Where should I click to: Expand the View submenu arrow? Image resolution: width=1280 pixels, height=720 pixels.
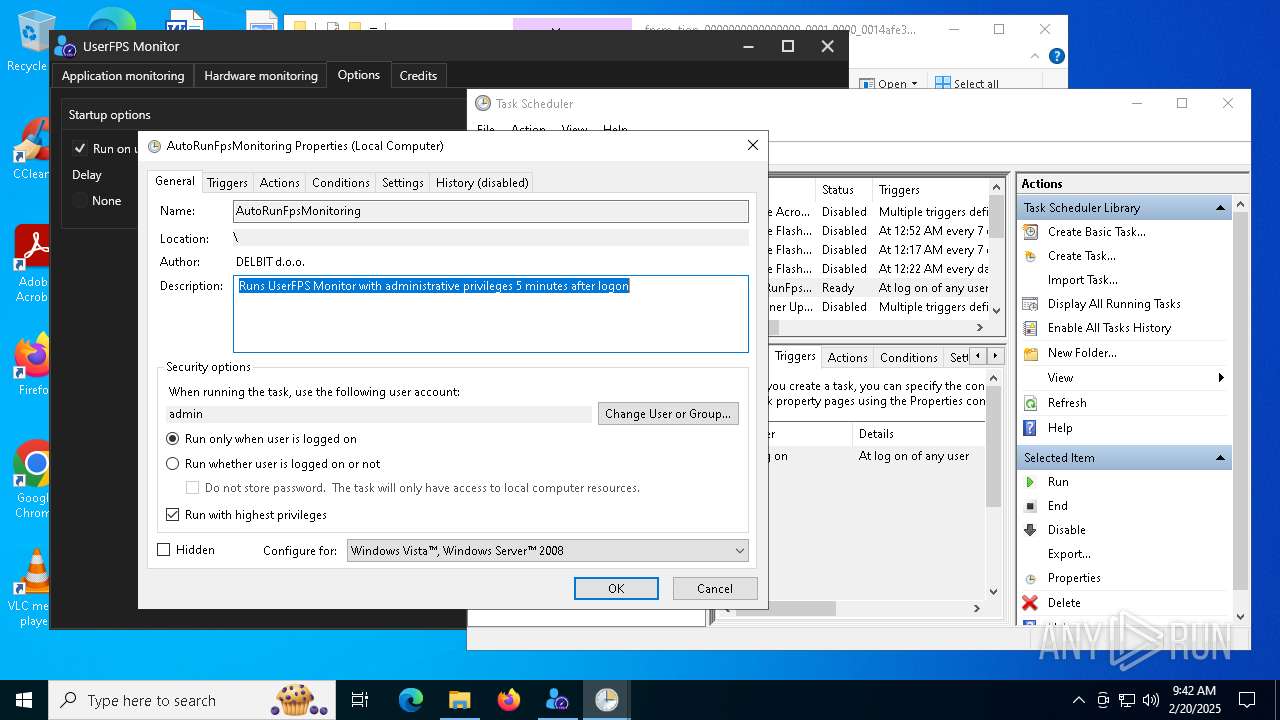pos(1221,378)
